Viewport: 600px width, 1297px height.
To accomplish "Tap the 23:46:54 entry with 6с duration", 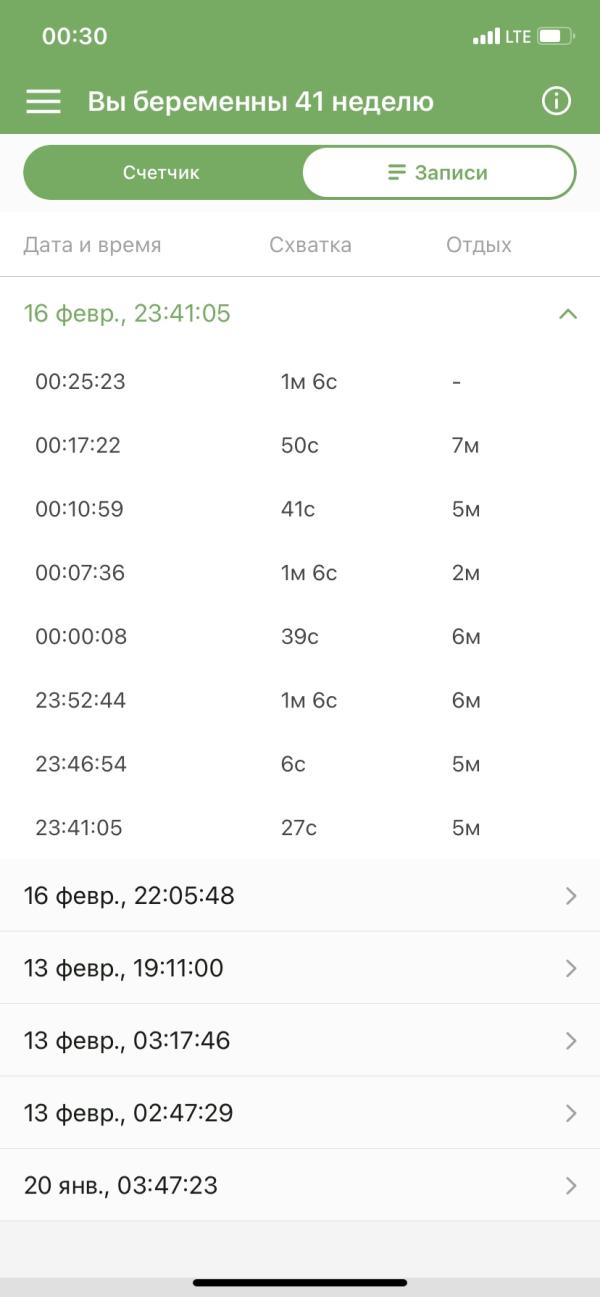I will tap(300, 765).
